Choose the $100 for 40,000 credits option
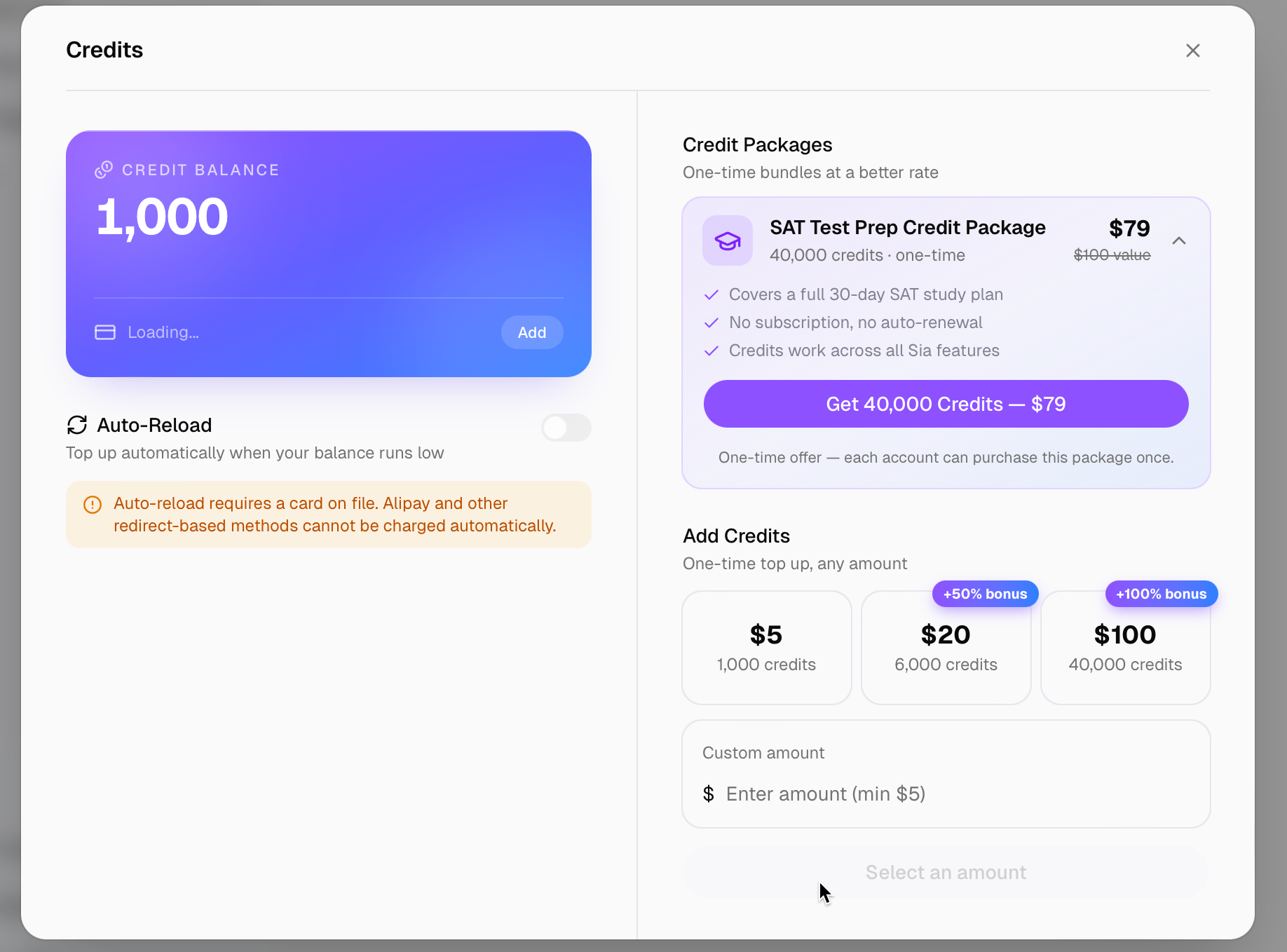The height and width of the screenshot is (952, 1287). 1126,648
